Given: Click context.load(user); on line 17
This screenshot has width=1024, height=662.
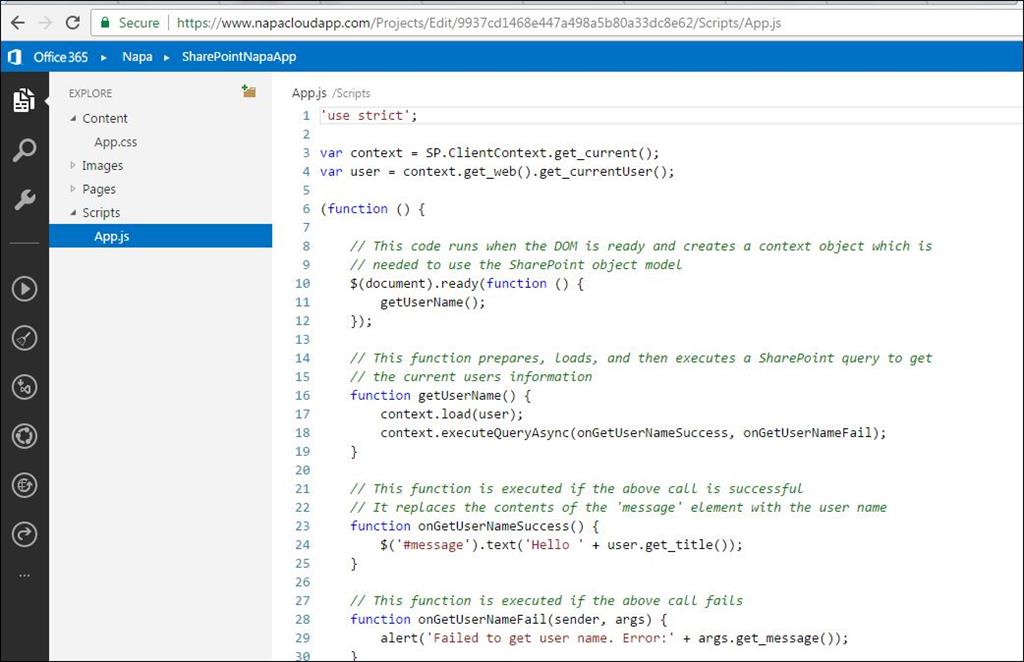Looking at the screenshot, I should pyautogui.click(x=452, y=414).
